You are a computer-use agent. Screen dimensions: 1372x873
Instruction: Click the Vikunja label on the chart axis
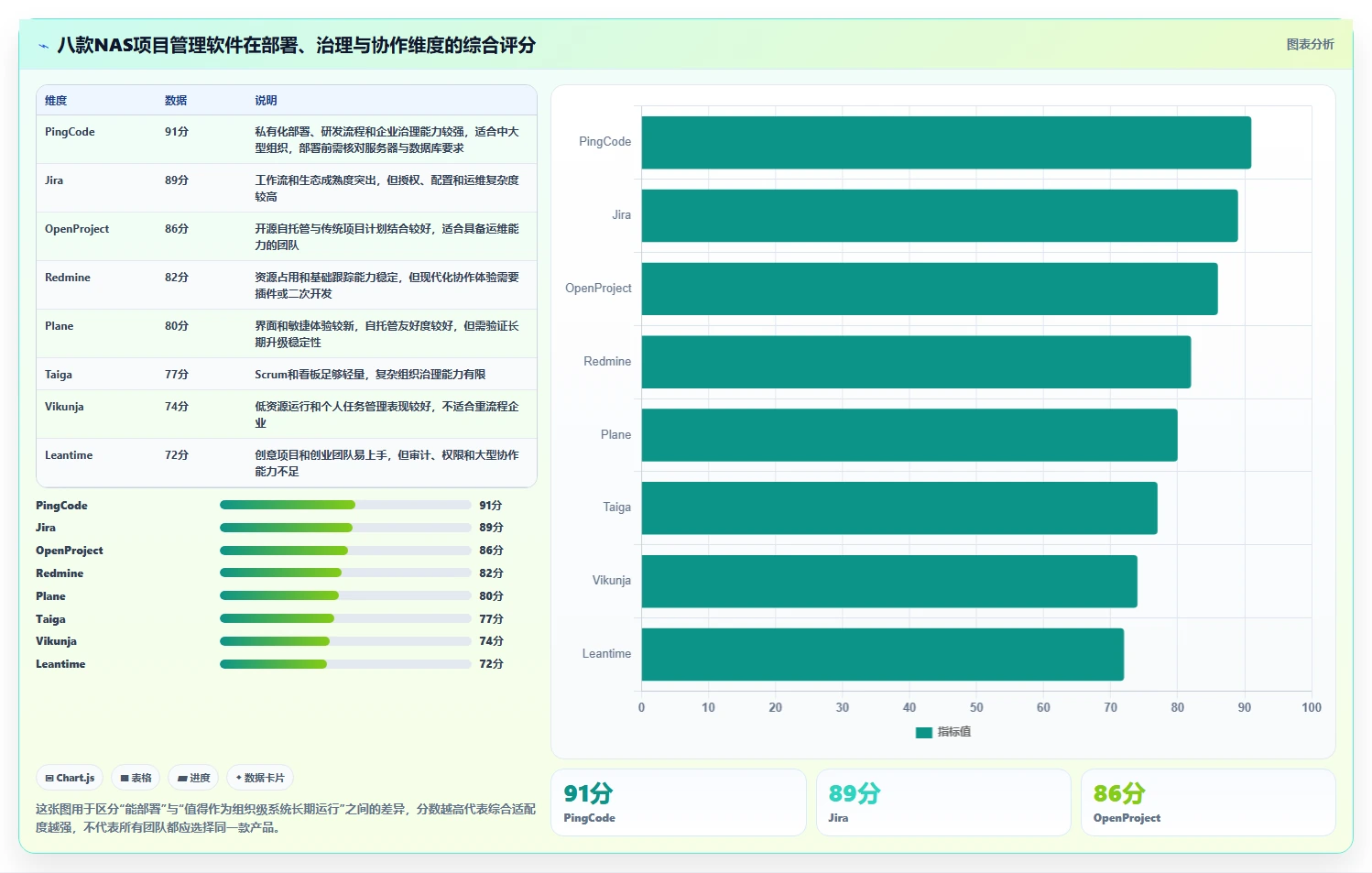612,581
